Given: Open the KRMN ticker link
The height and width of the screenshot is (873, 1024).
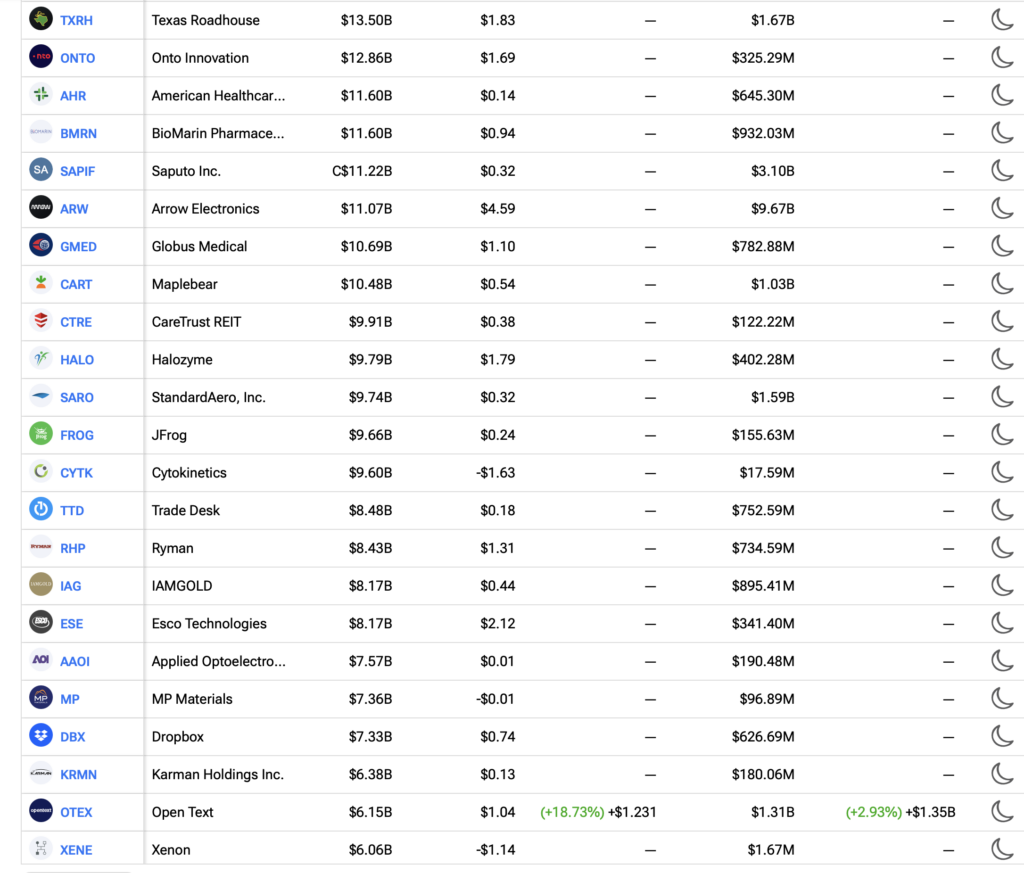Looking at the screenshot, I should (78, 774).
